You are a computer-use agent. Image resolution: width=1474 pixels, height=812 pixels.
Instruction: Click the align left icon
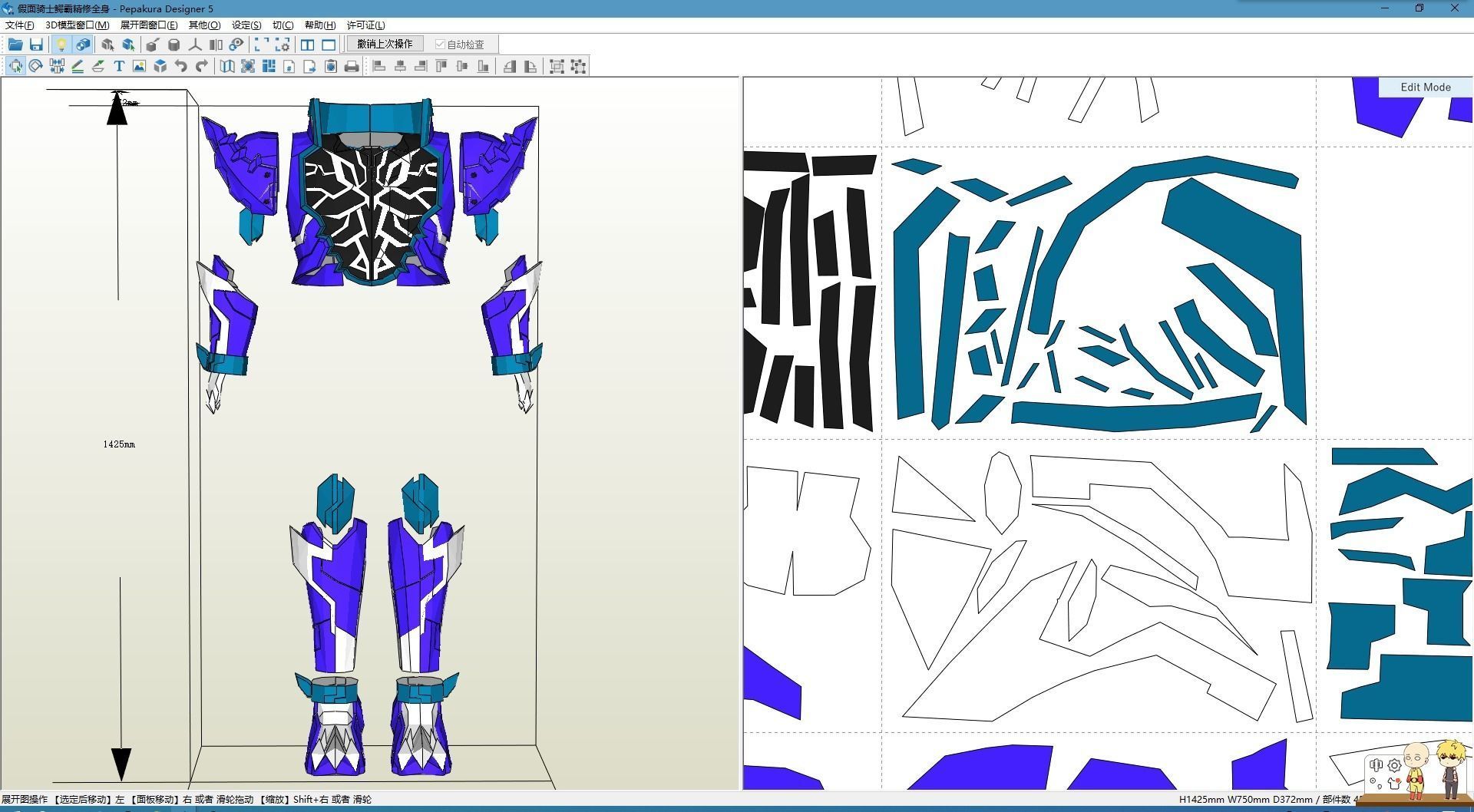click(379, 66)
